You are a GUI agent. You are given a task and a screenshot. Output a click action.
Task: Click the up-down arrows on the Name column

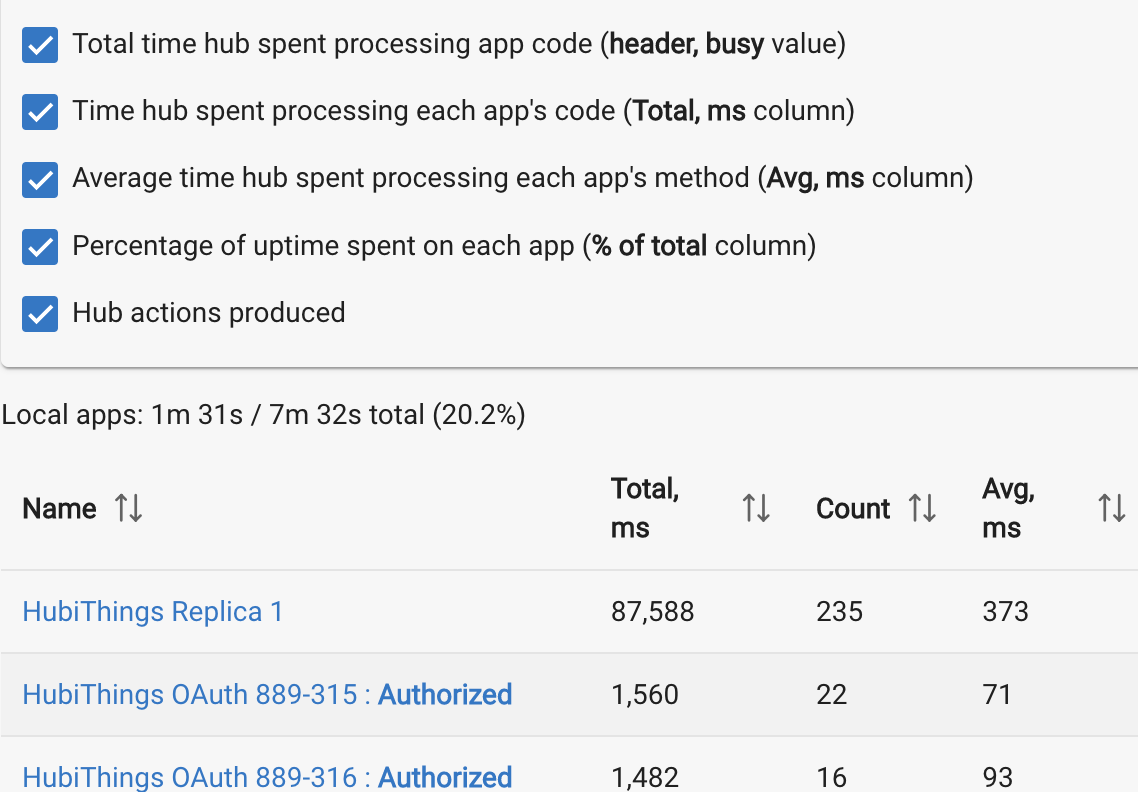click(128, 508)
